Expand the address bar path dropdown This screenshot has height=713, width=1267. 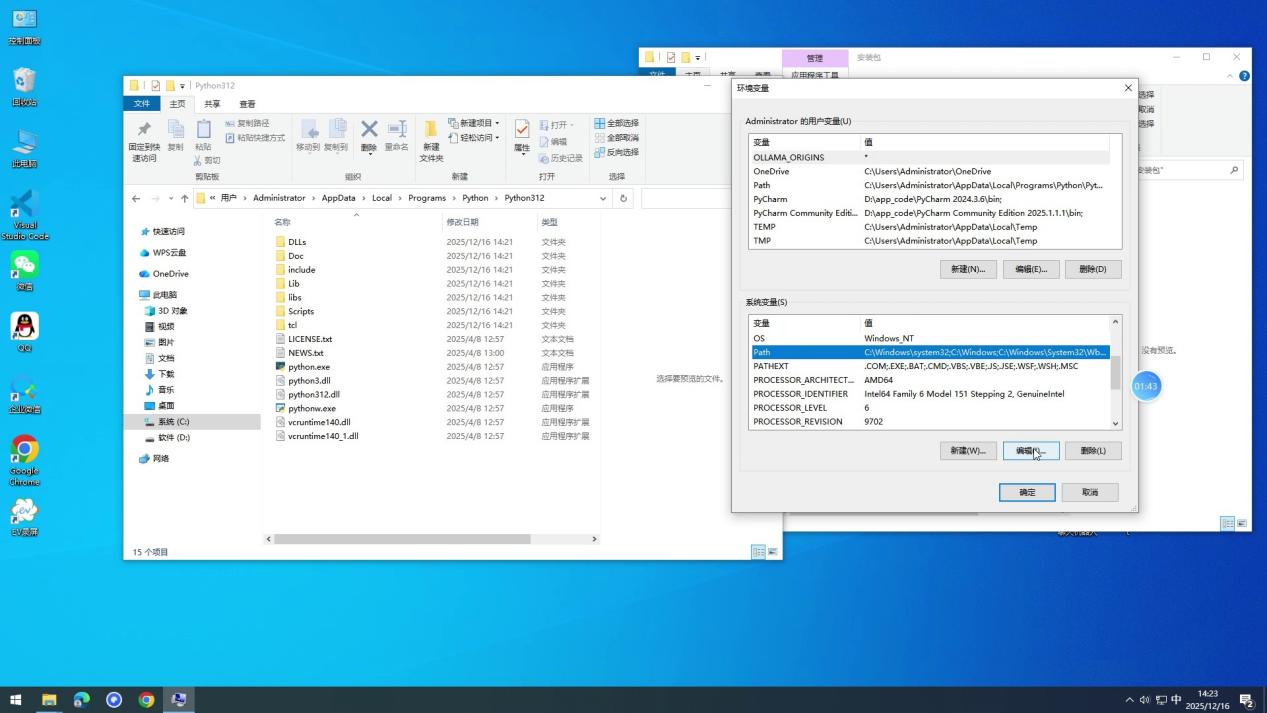pyautogui.click(x=602, y=198)
